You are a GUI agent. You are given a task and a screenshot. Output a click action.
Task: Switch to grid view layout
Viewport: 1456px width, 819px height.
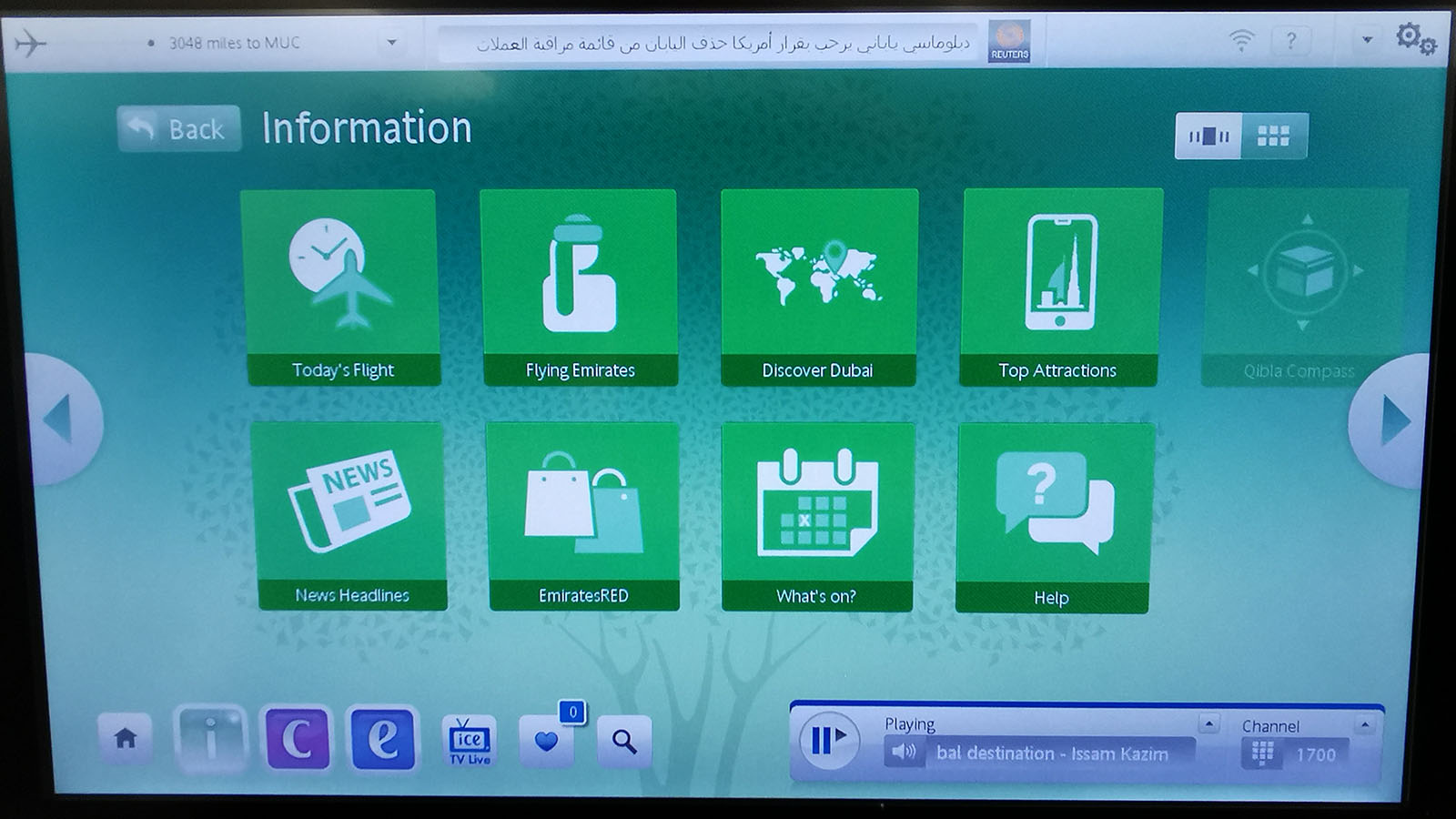click(x=1274, y=136)
